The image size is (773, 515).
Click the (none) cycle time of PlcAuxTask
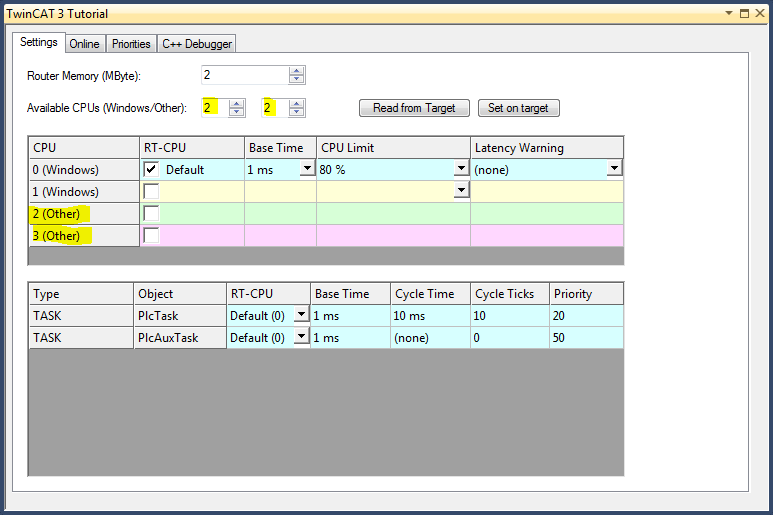430,338
